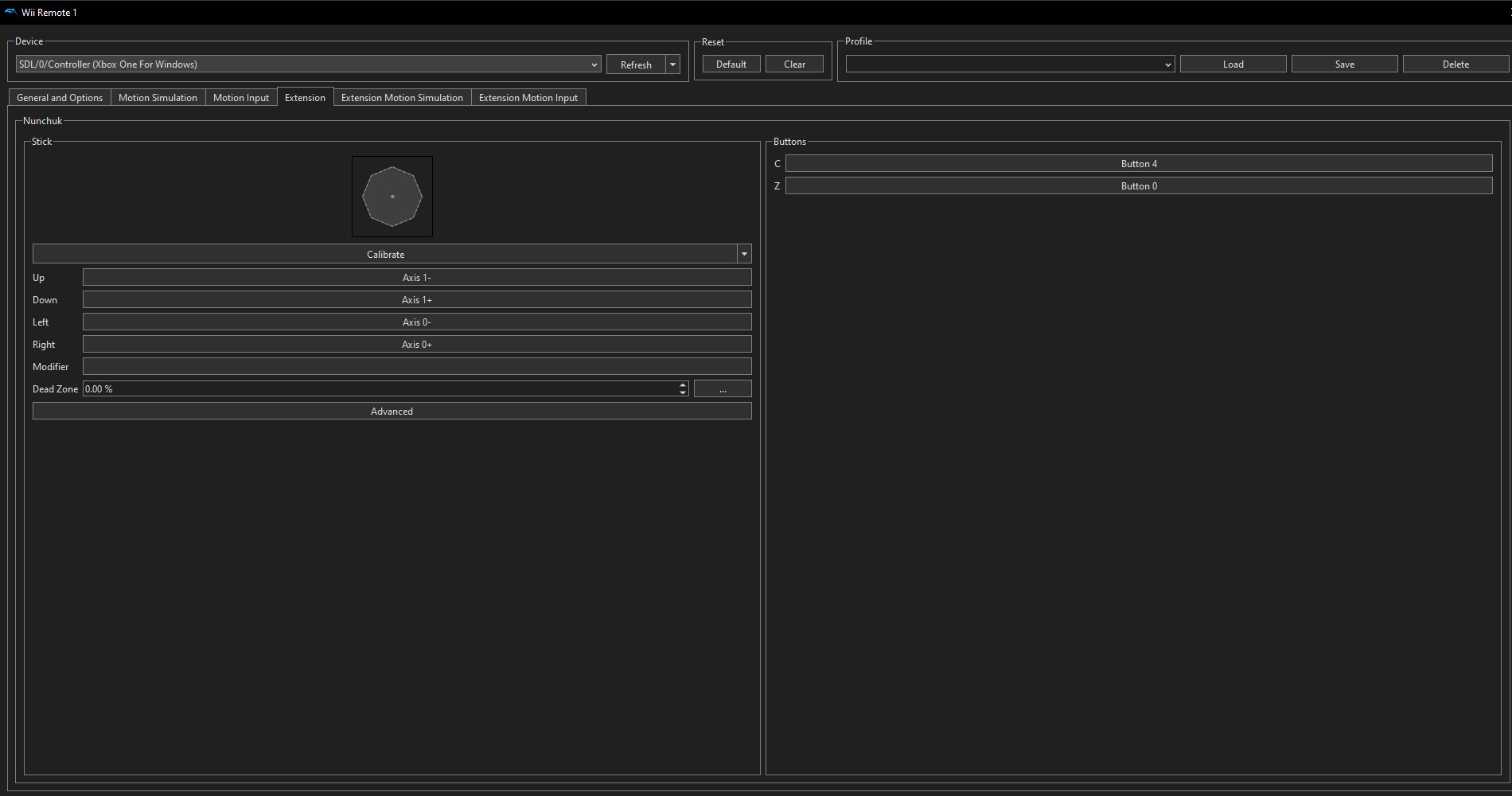This screenshot has height=796, width=1512.
Task: Click the Refresh devices button
Action: click(635, 64)
